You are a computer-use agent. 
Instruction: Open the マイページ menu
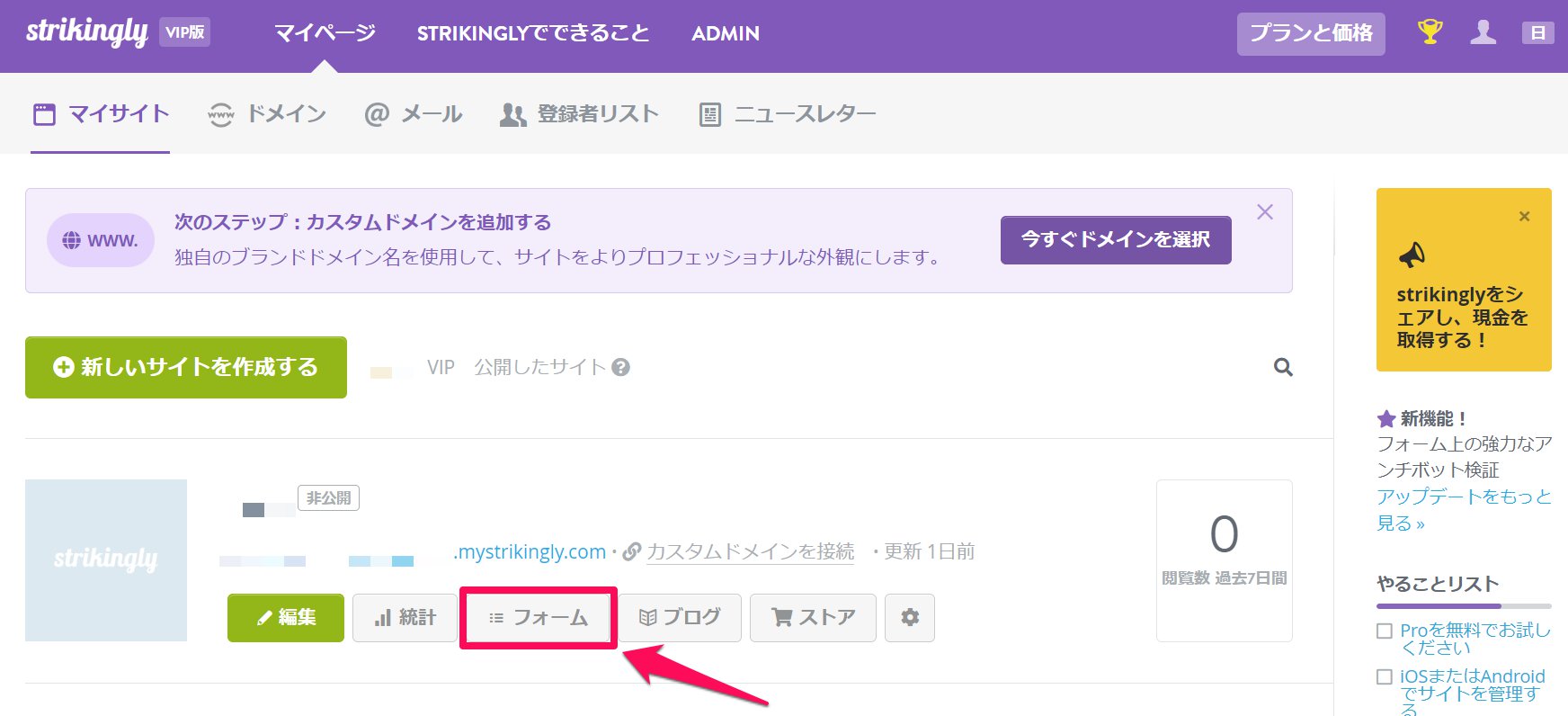(x=325, y=33)
